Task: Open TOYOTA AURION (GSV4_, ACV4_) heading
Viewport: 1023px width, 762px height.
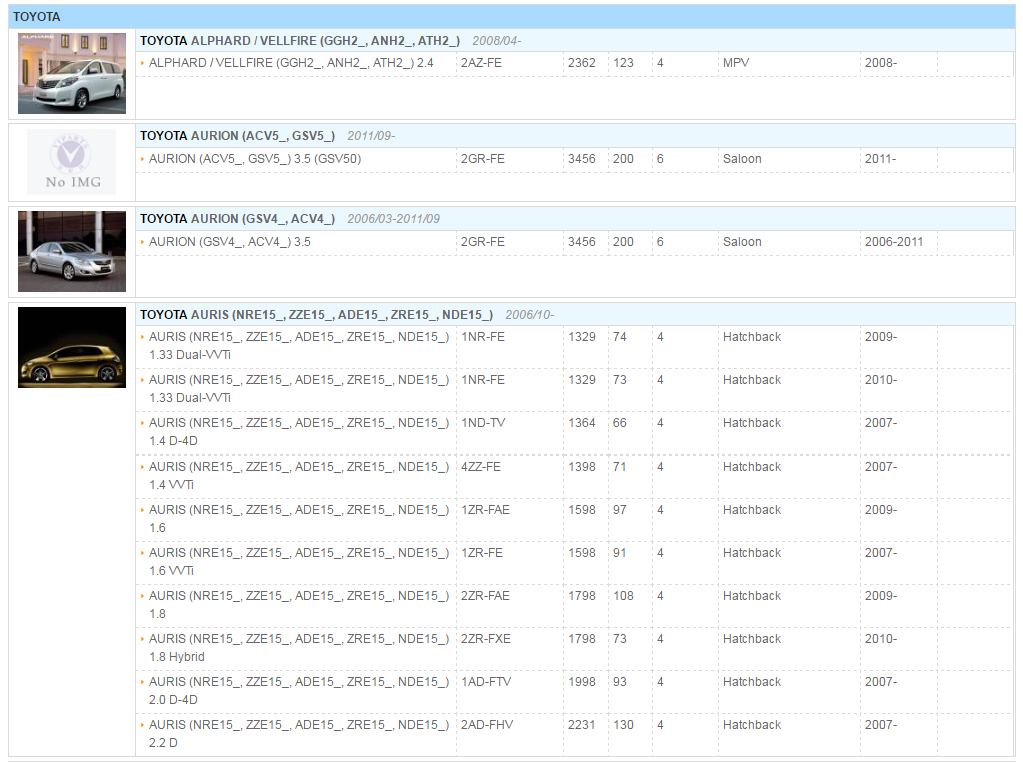Action: (x=237, y=219)
